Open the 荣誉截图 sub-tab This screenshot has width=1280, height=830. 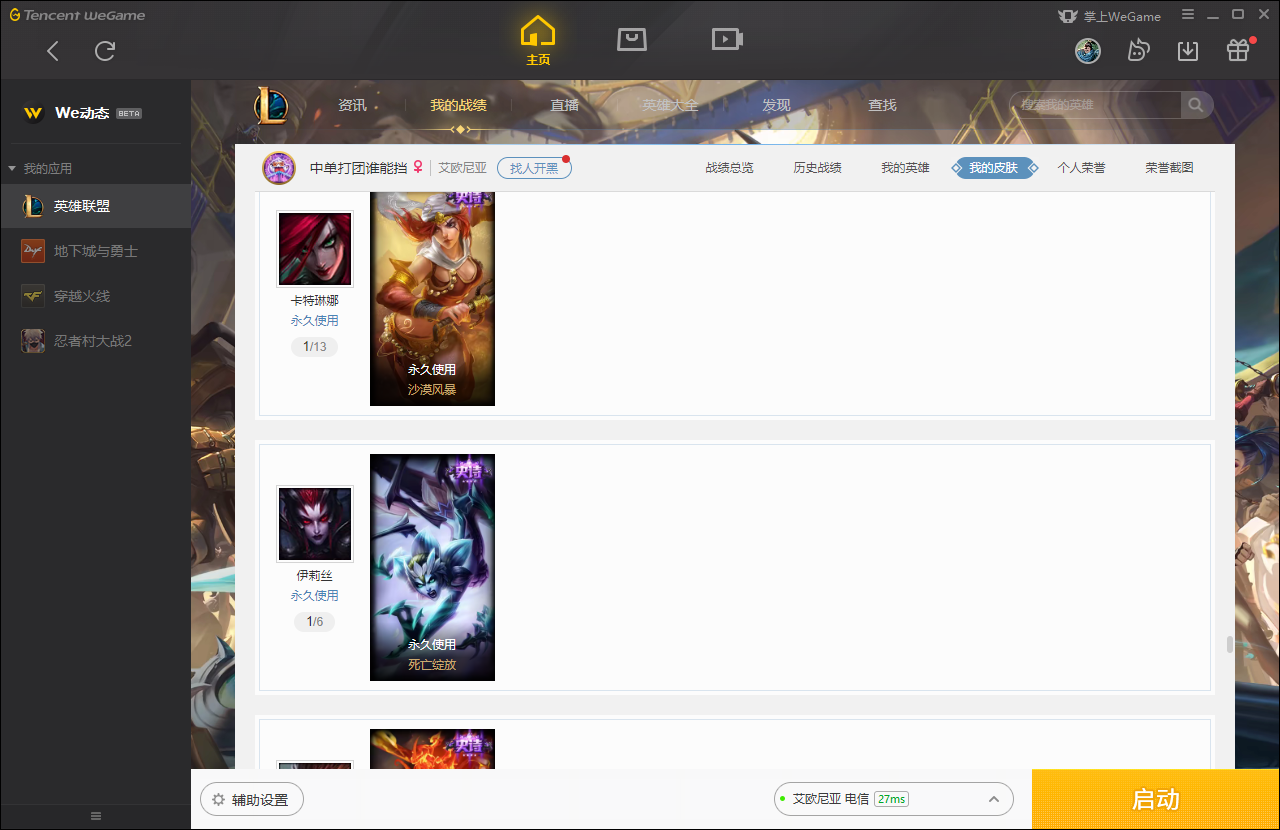click(x=1170, y=168)
